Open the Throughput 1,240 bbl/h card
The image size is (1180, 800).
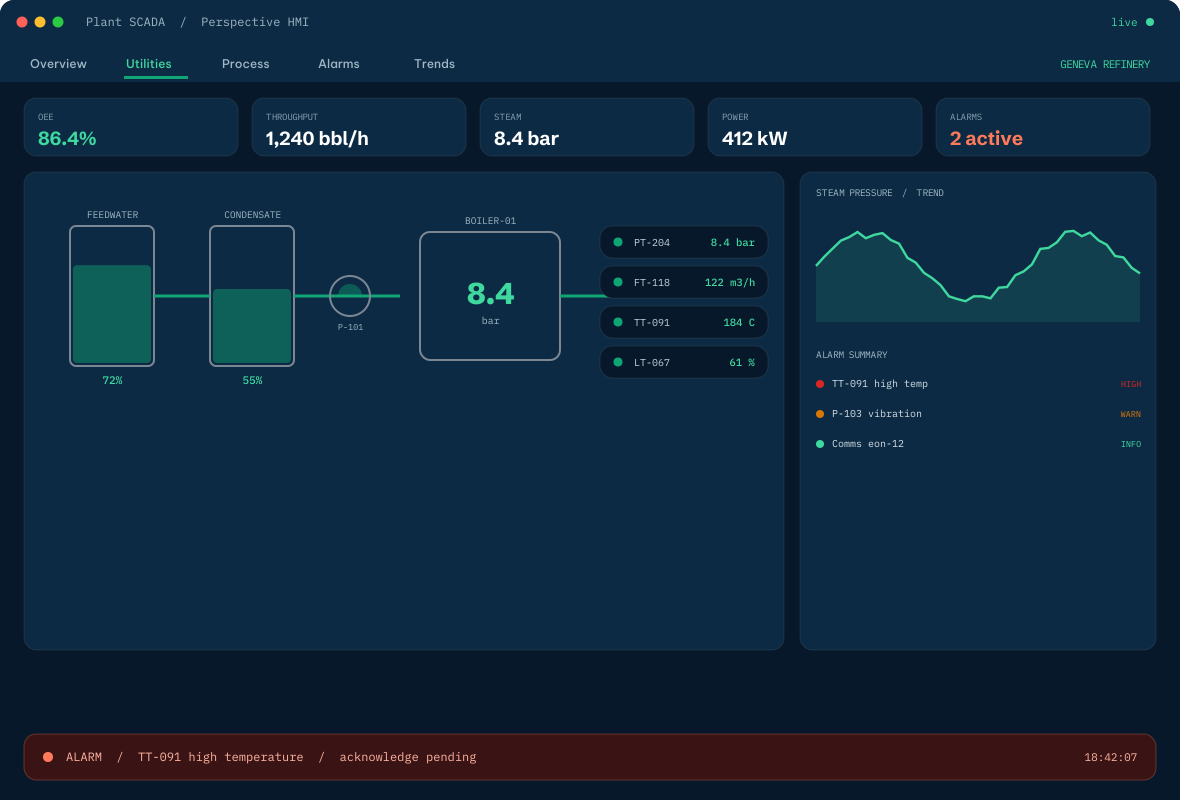coord(359,127)
